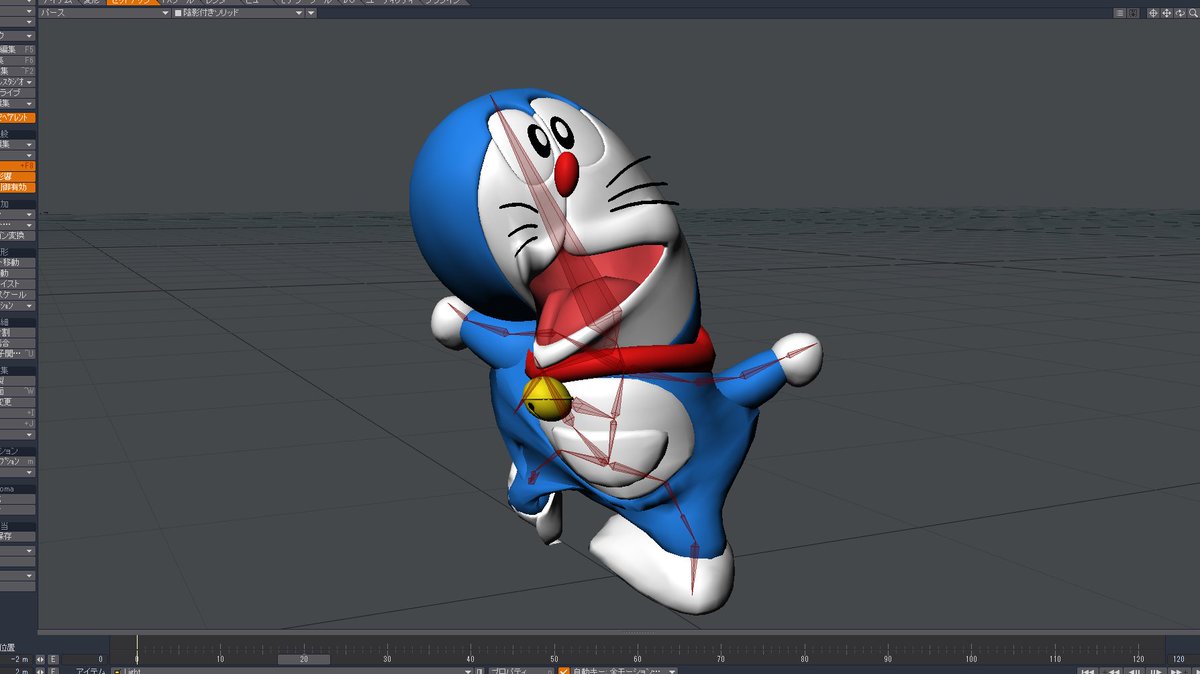Click the timeline range slider handle marked 20

303,659
